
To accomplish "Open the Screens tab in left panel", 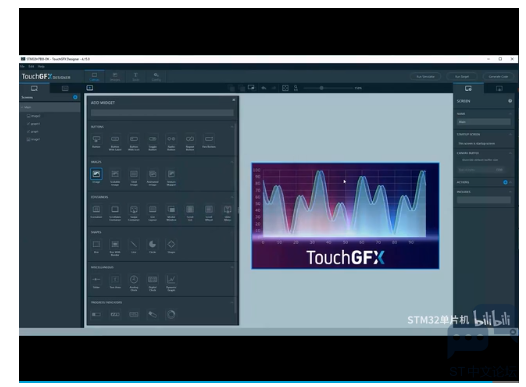I will tap(35, 88).
